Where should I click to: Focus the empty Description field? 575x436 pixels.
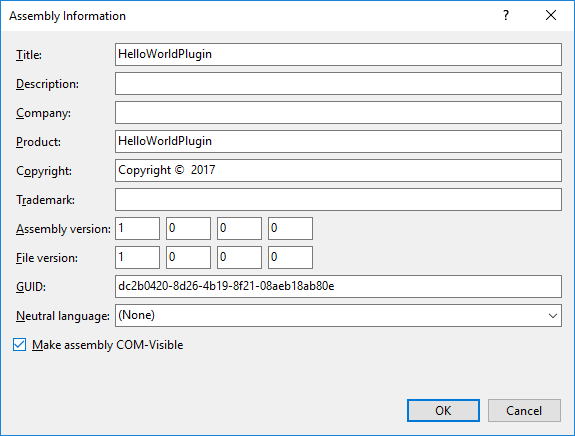pos(338,84)
